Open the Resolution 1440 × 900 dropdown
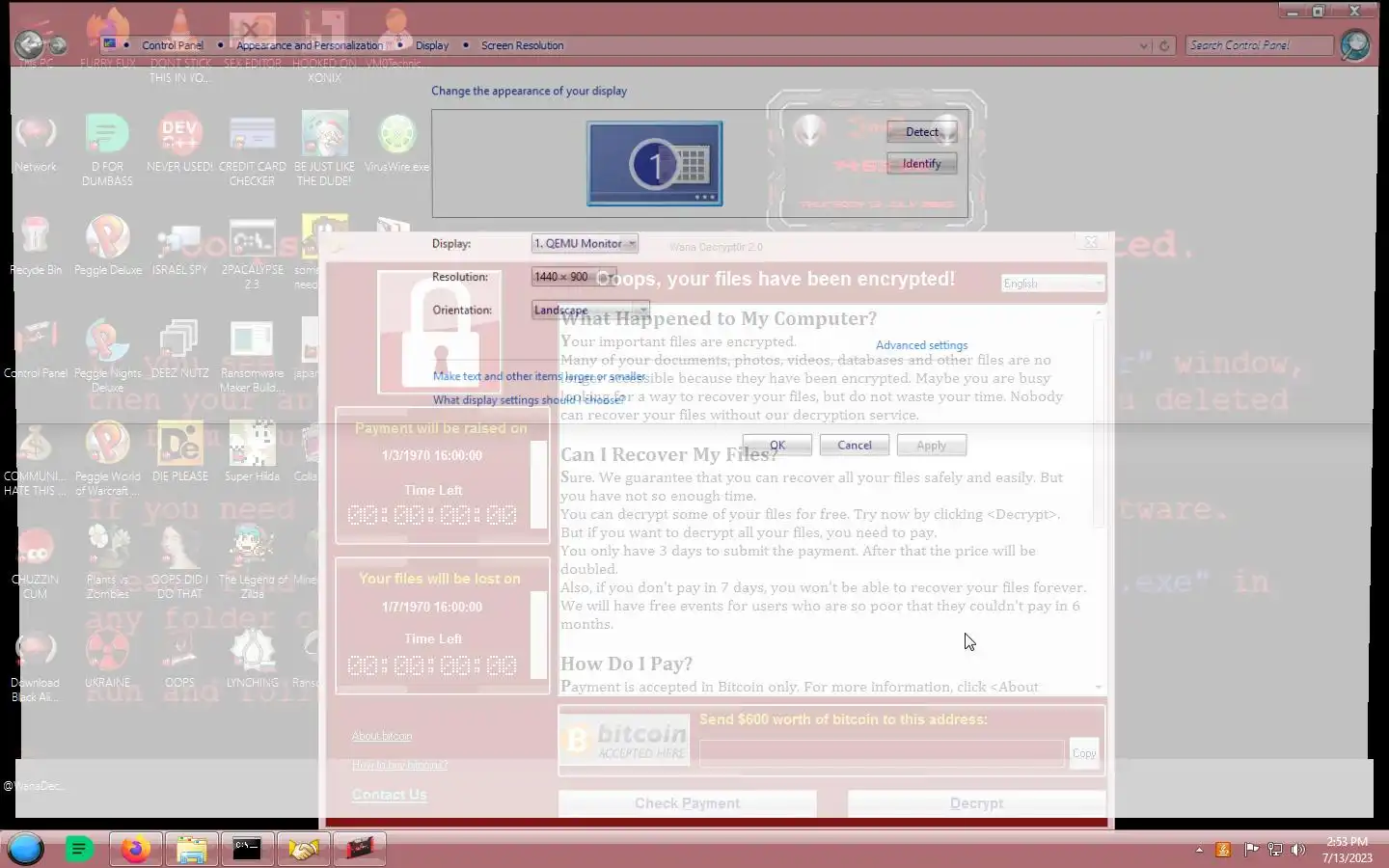Viewport: 1389px width, 868px height. 574,277
